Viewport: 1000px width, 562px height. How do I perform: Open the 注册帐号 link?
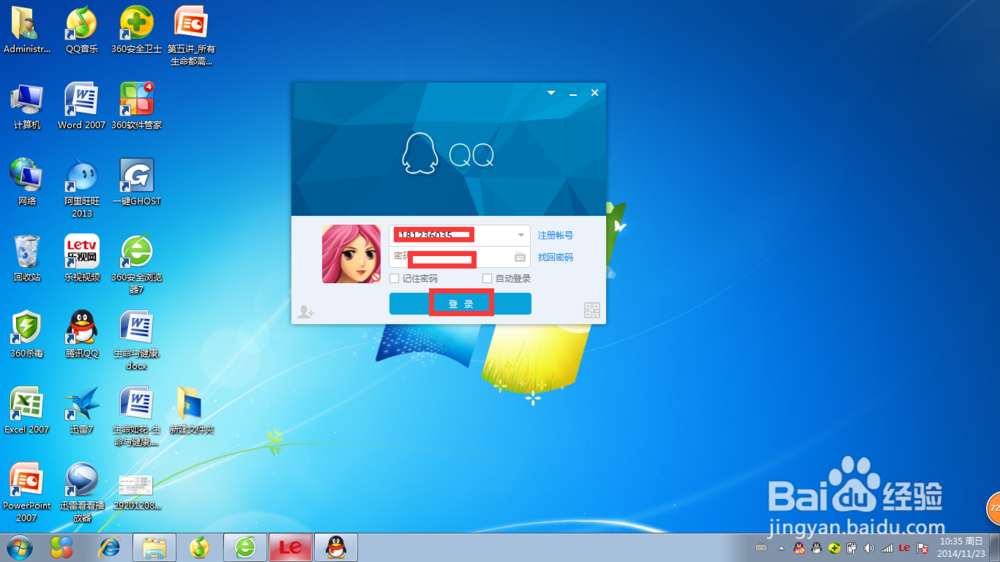(x=555, y=235)
